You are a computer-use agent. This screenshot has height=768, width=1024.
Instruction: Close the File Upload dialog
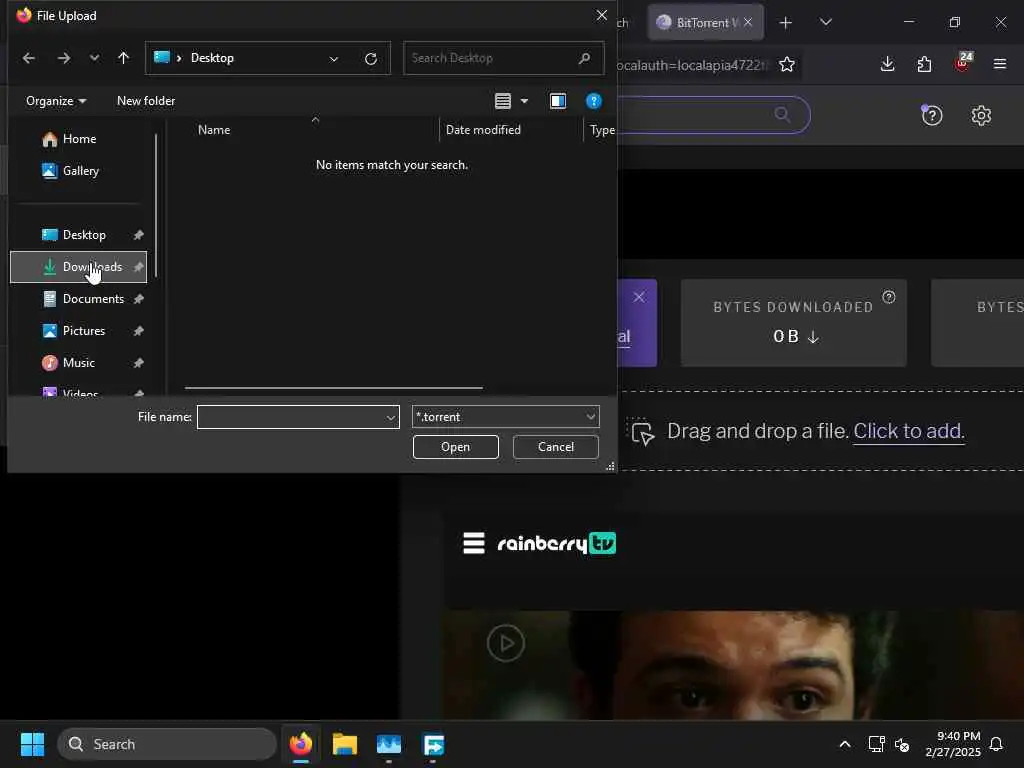coord(601,15)
